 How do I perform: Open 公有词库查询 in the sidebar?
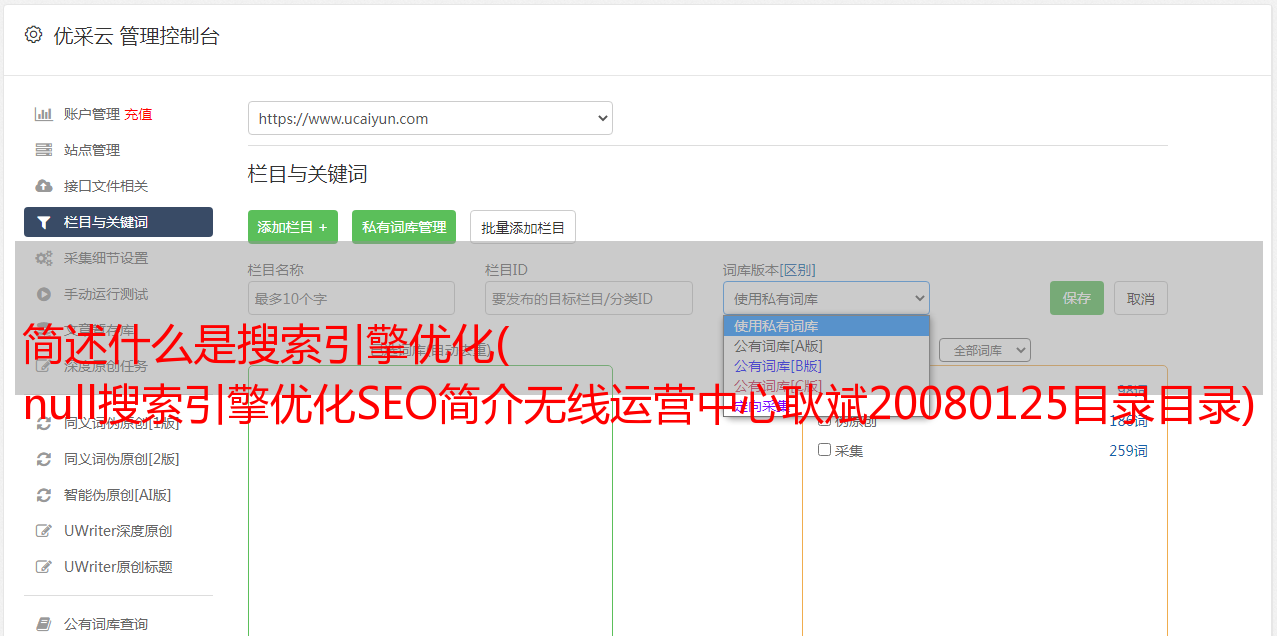[x=106, y=624]
